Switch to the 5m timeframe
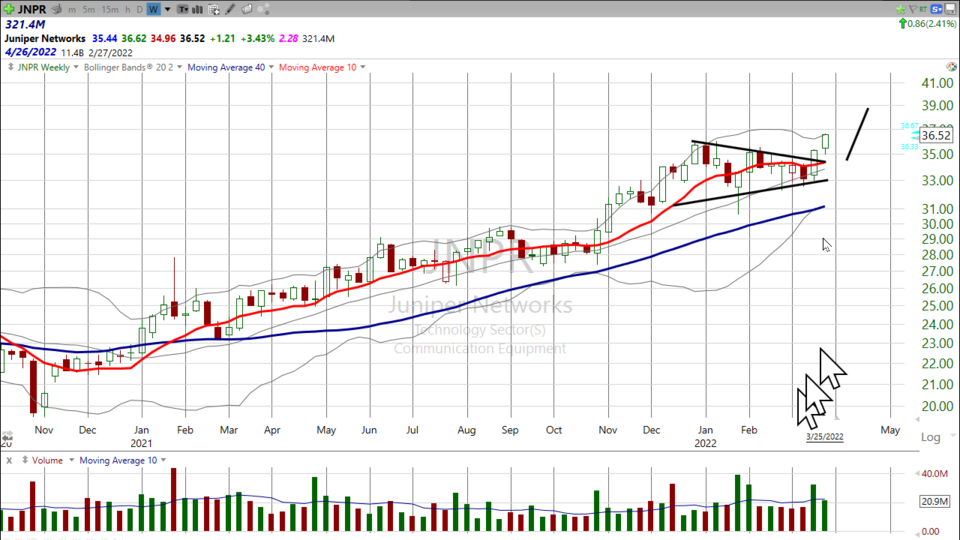This screenshot has height=540, width=960. point(89,10)
